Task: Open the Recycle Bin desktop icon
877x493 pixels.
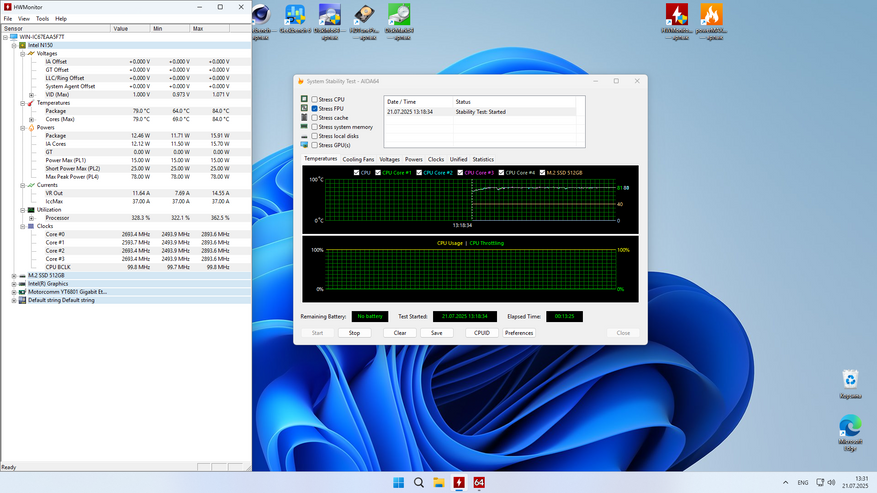Action: (x=849, y=379)
